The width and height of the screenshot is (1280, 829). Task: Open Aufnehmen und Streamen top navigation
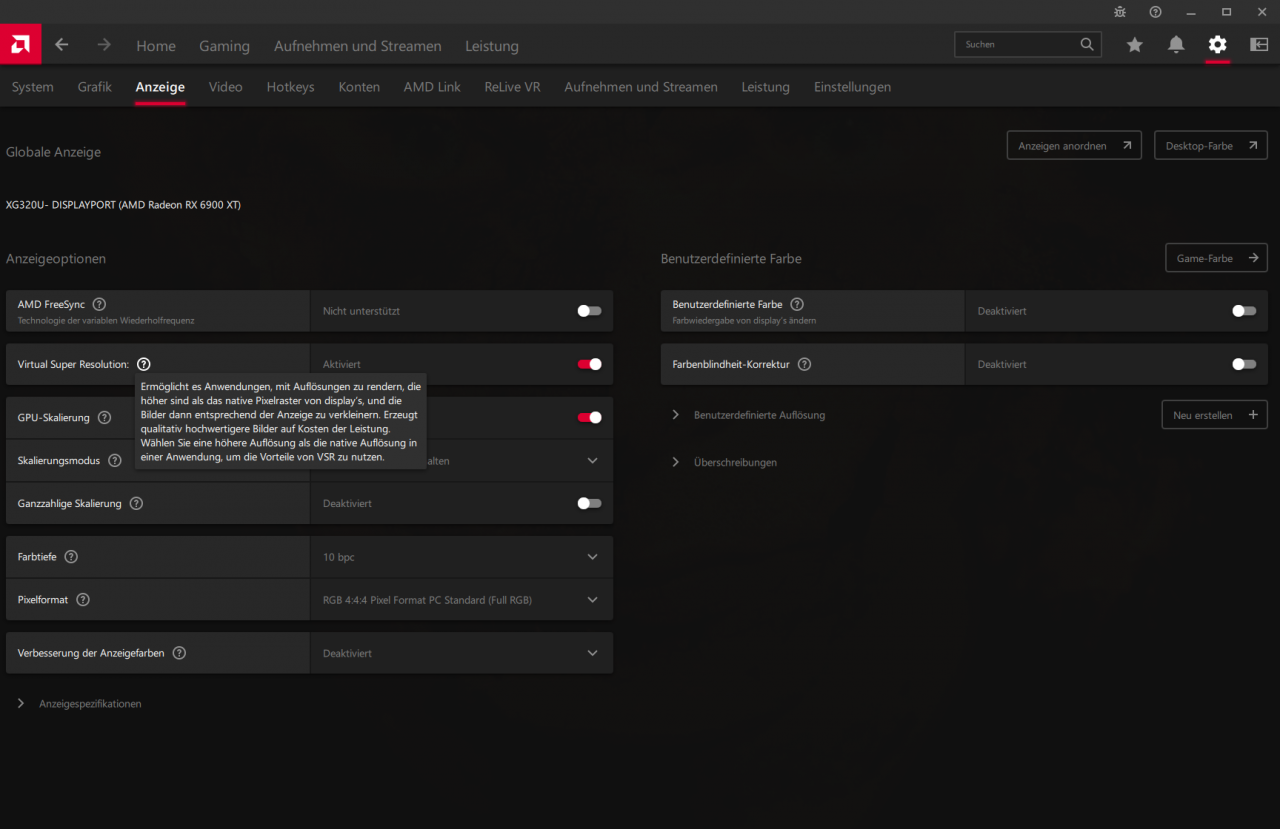click(358, 46)
